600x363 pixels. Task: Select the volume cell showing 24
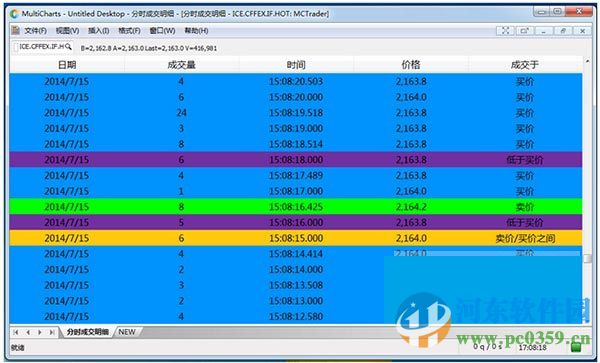click(181, 113)
